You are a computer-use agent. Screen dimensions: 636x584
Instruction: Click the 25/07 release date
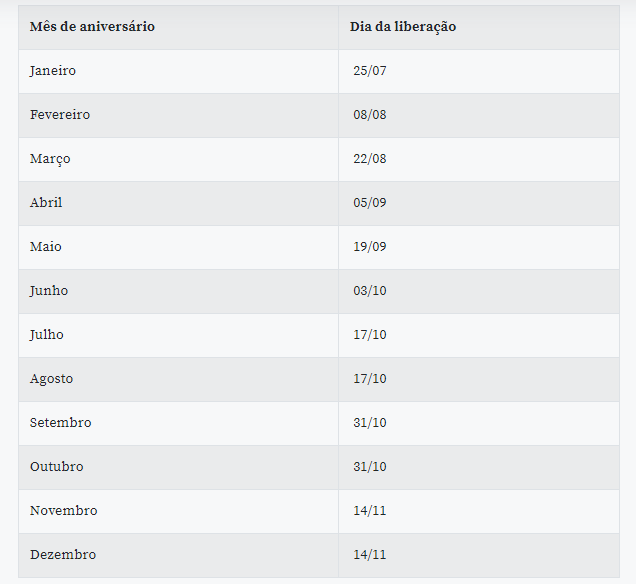point(369,71)
